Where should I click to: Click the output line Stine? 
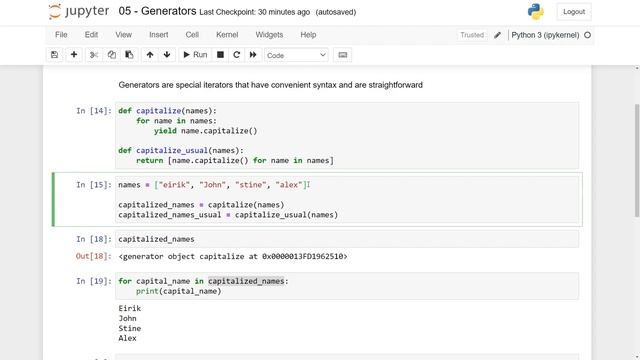pos(129,328)
